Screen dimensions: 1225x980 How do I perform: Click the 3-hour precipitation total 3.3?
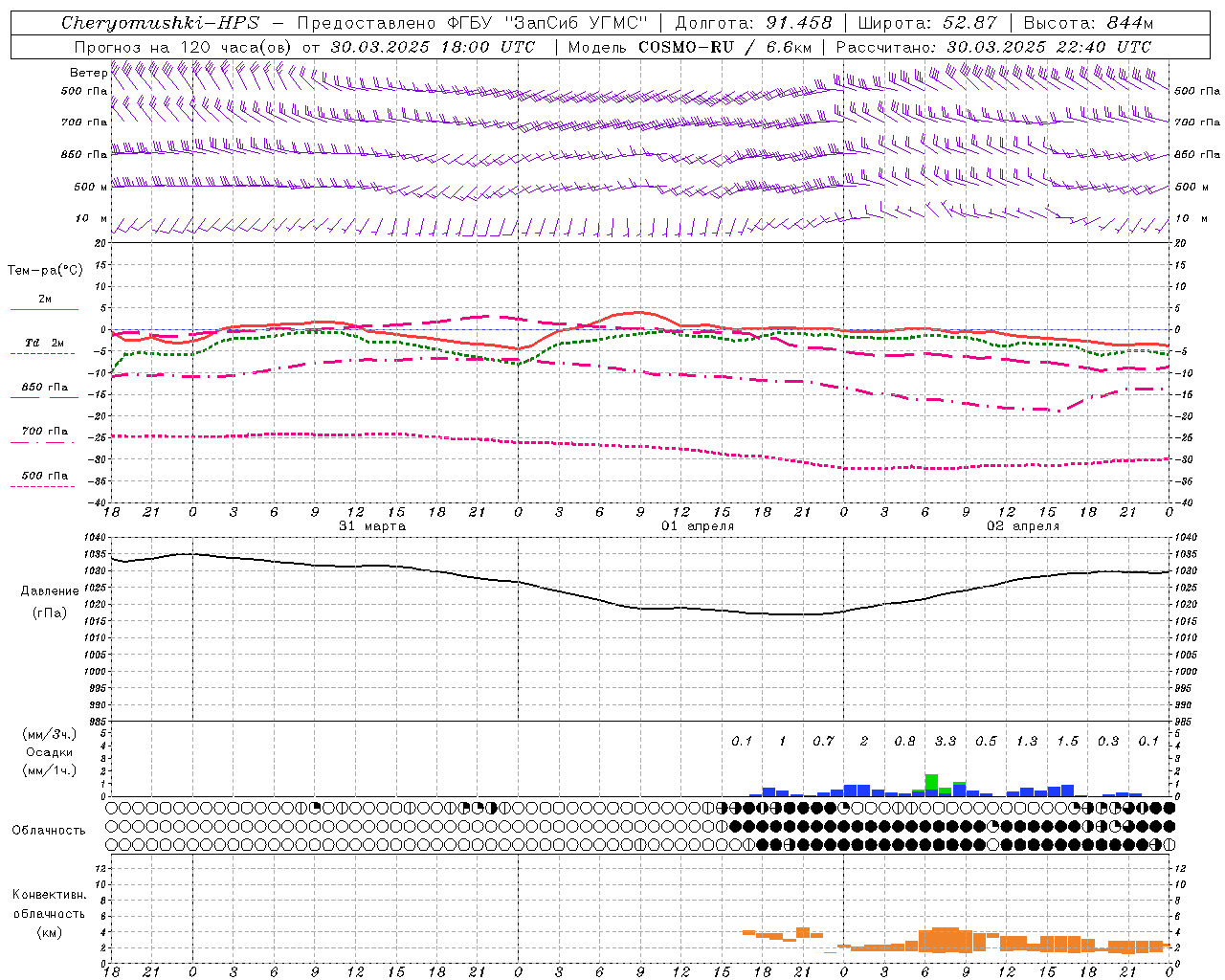(x=946, y=742)
